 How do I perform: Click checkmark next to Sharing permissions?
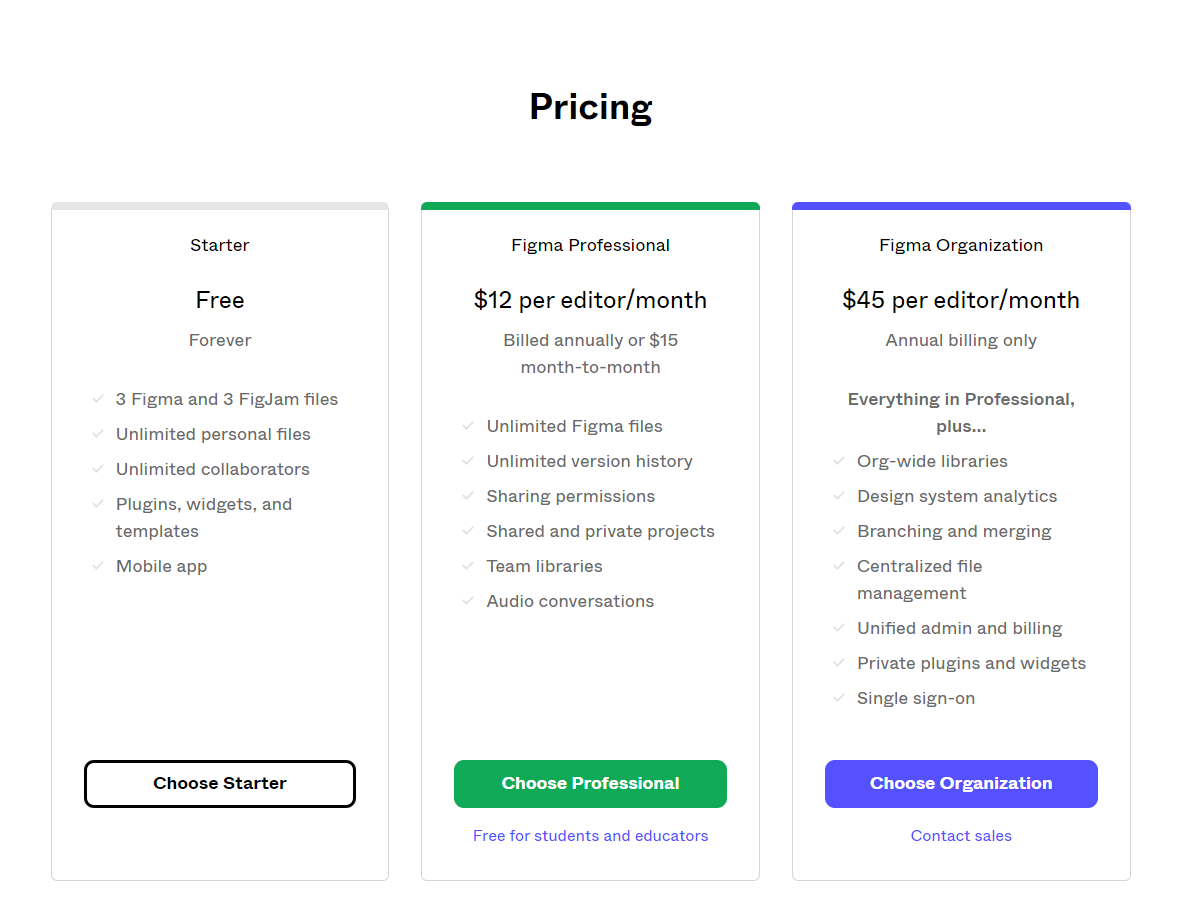coord(468,496)
